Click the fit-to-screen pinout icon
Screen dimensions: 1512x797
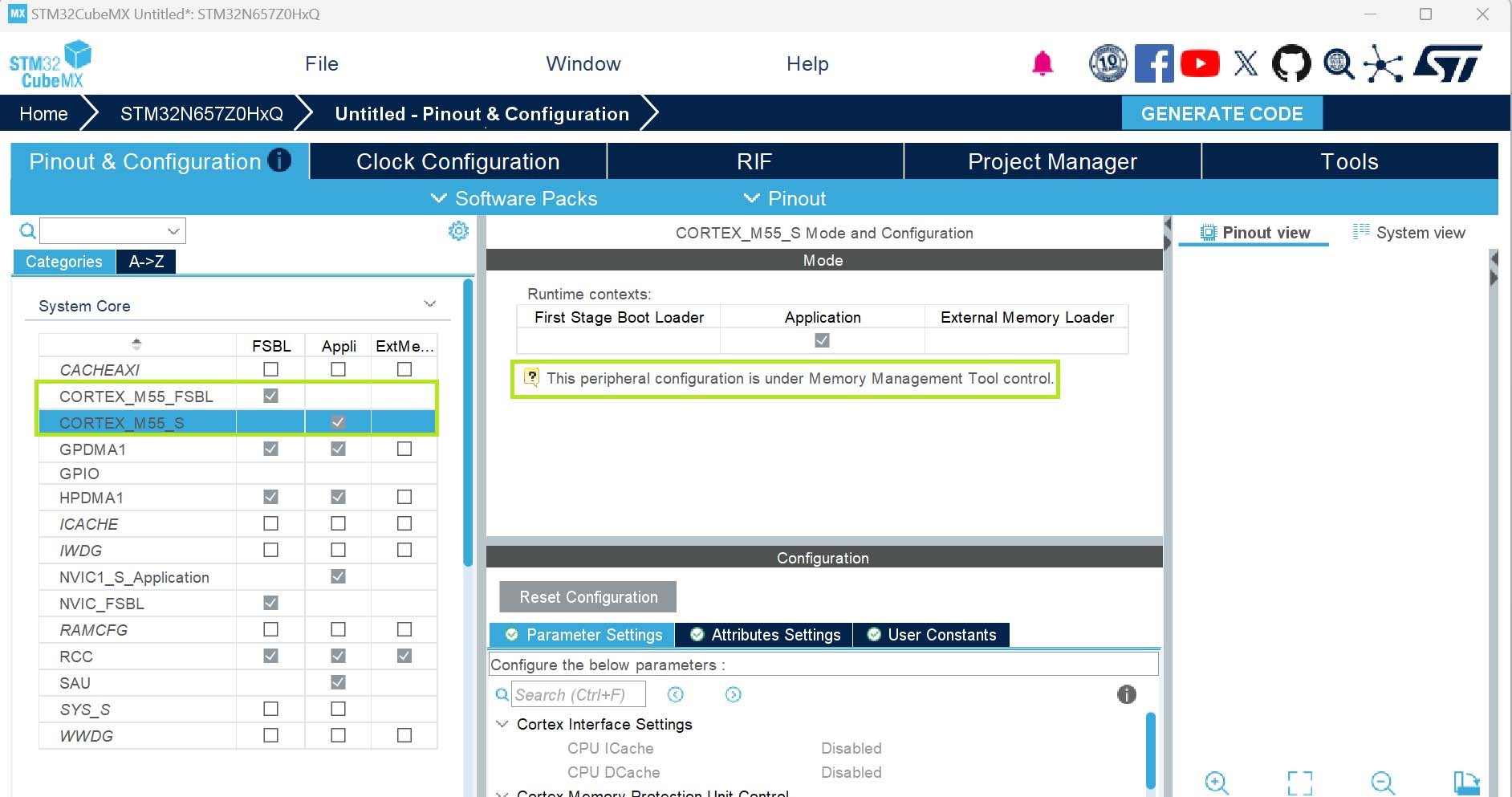tap(1300, 783)
